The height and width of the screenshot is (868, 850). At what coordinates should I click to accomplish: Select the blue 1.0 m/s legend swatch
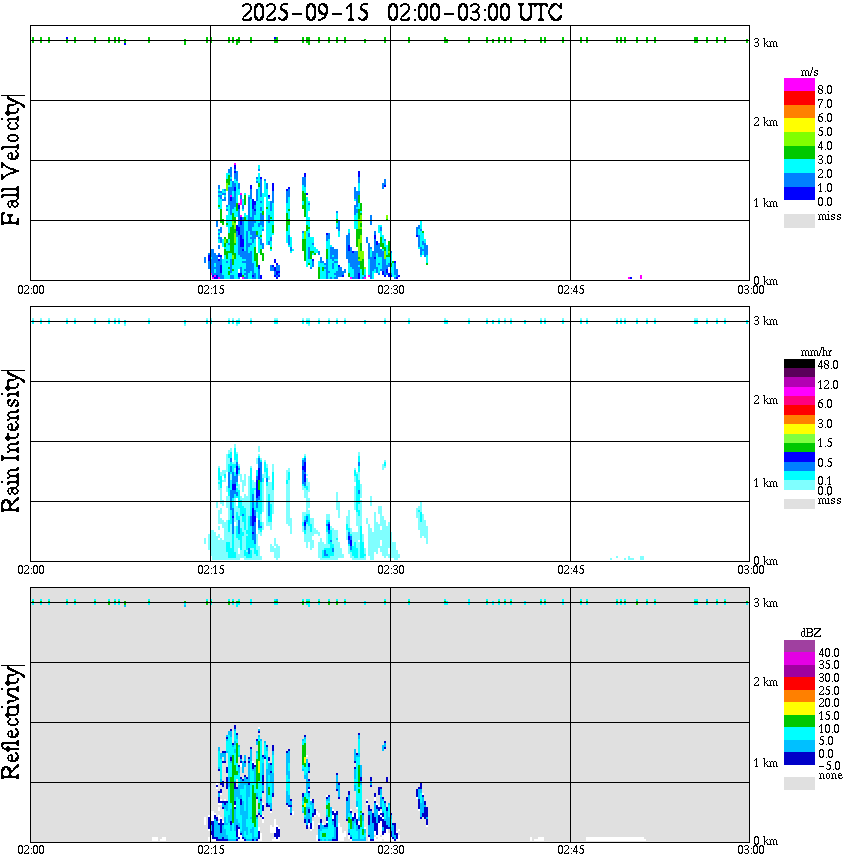tap(799, 179)
